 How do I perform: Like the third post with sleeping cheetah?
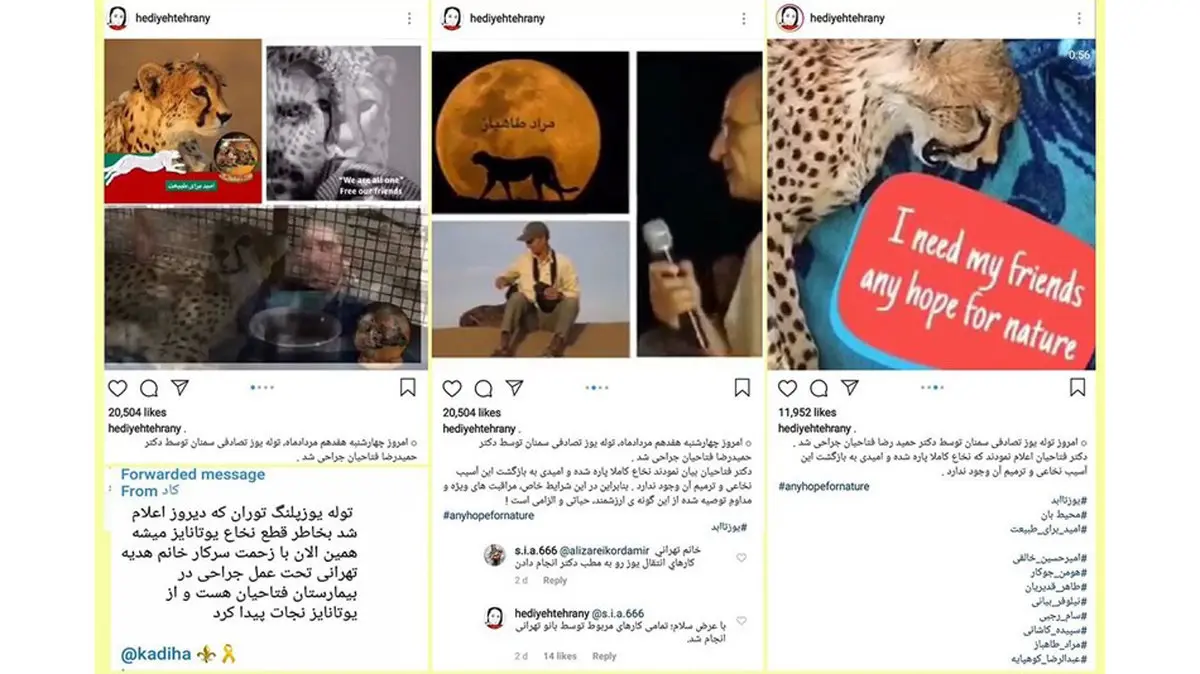click(788, 388)
